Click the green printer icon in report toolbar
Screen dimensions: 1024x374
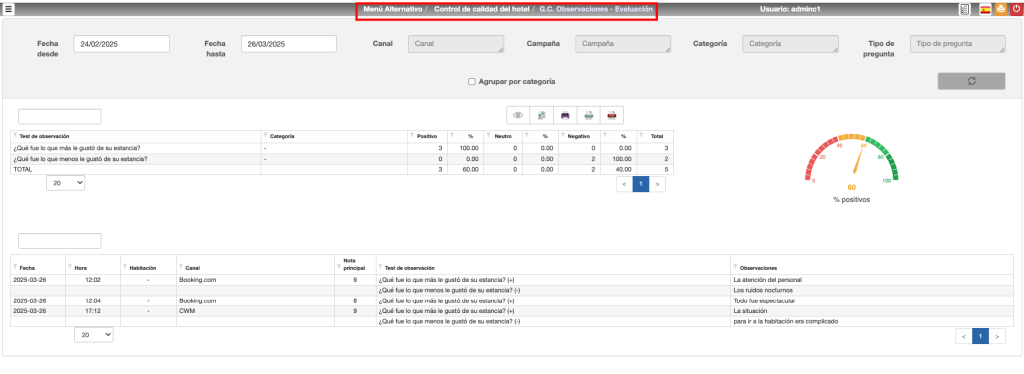point(588,115)
